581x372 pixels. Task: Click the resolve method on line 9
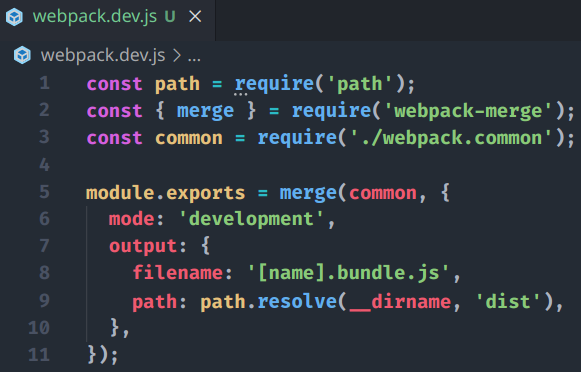pos(297,301)
